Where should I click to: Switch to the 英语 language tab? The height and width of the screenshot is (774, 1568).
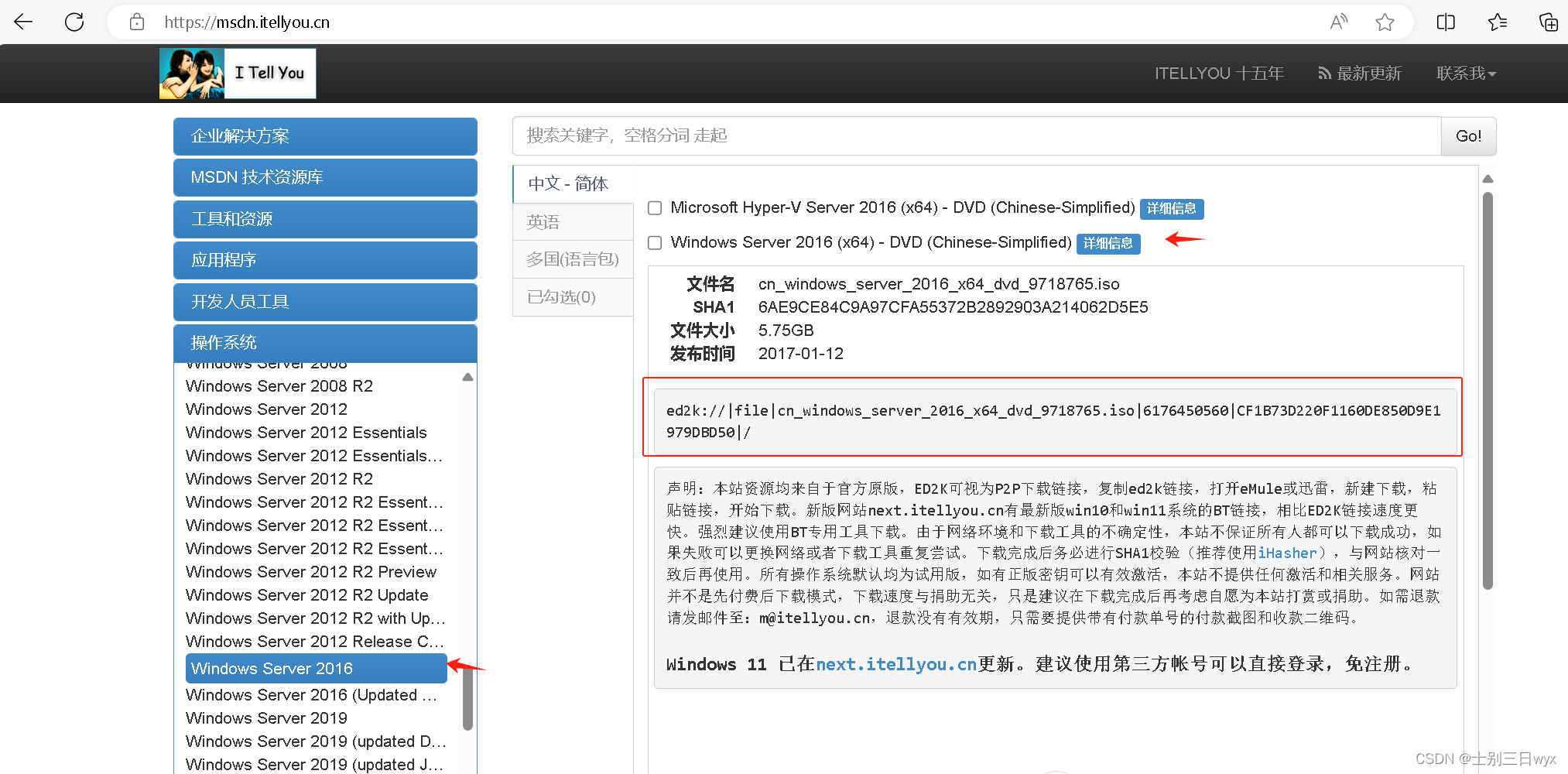(x=573, y=222)
